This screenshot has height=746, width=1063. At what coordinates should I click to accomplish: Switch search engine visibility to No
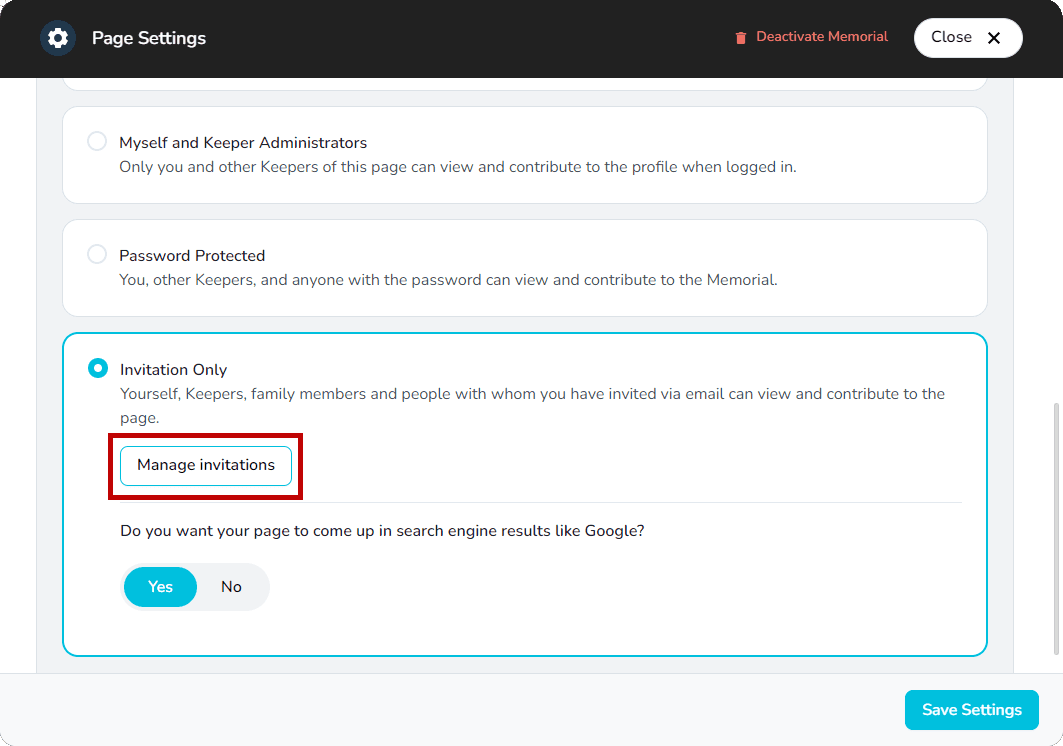(231, 587)
